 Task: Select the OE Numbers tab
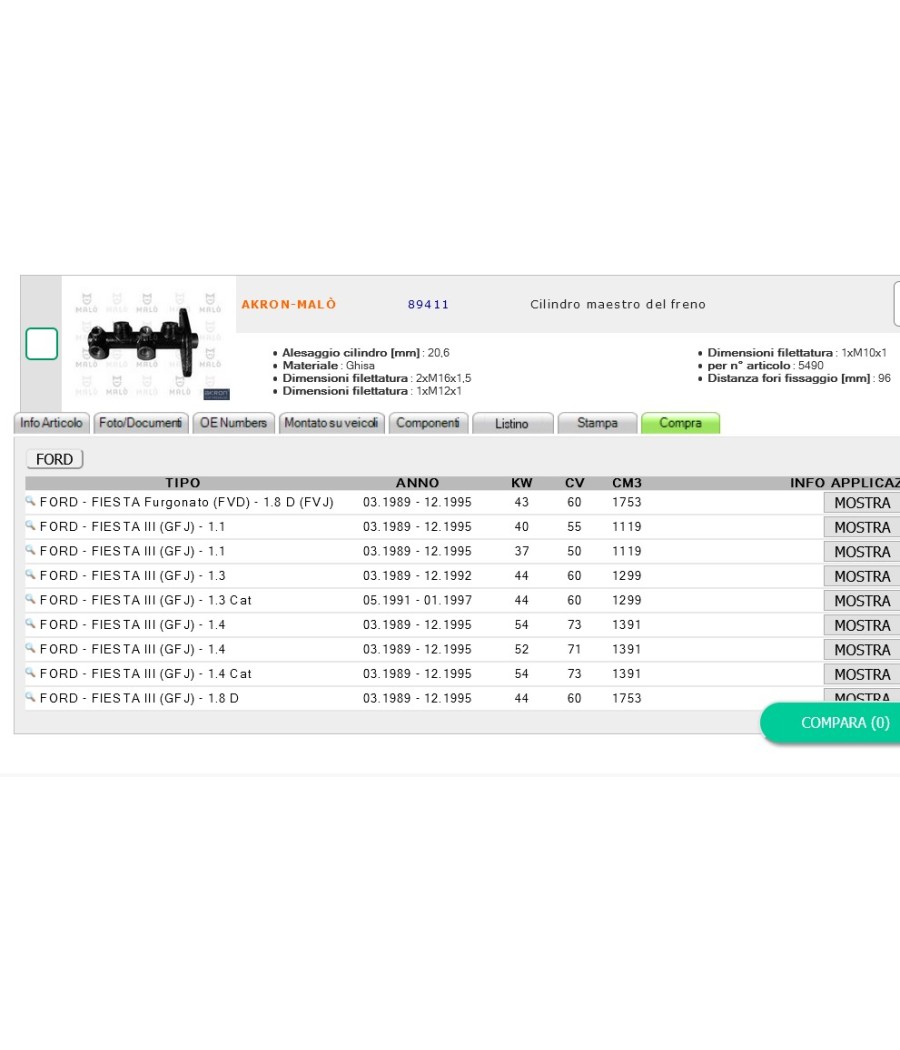point(233,423)
